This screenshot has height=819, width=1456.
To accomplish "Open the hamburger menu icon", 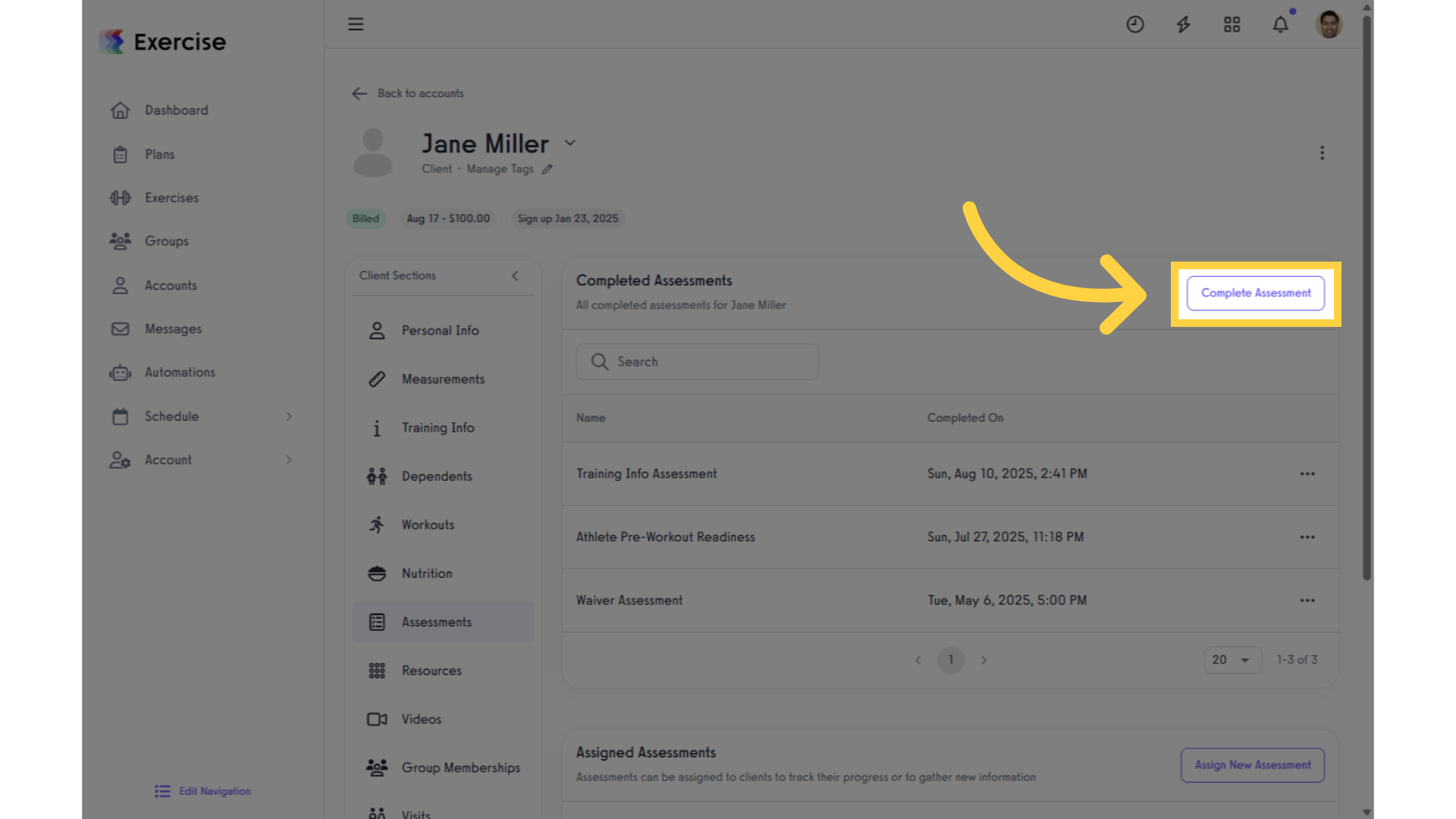I will [356, 24].
